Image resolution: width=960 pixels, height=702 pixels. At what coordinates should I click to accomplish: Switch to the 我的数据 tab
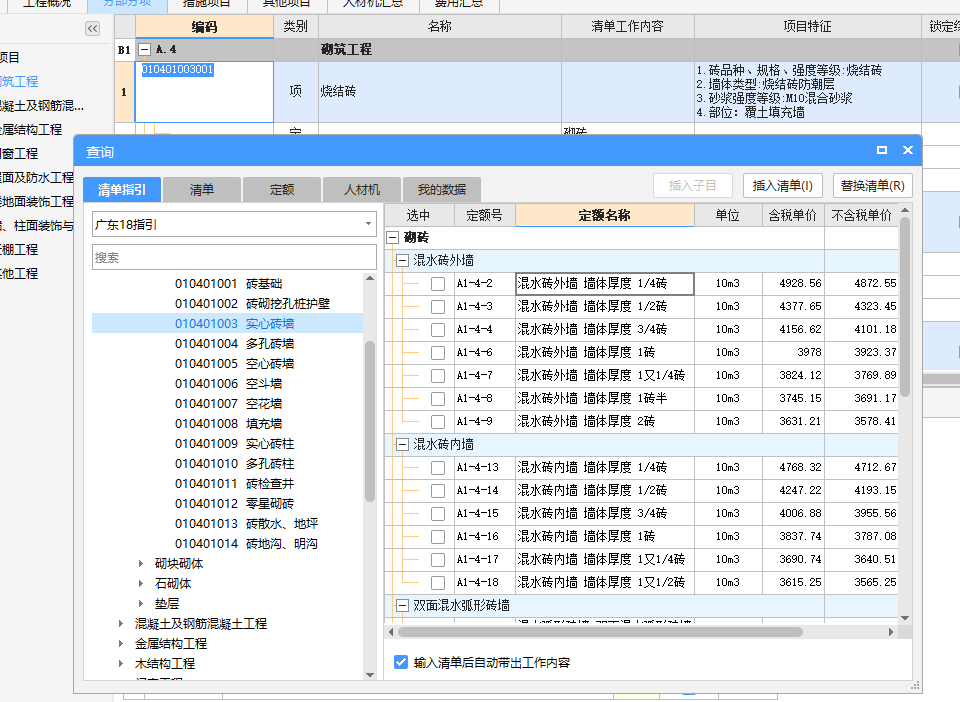tap(441, 190)
